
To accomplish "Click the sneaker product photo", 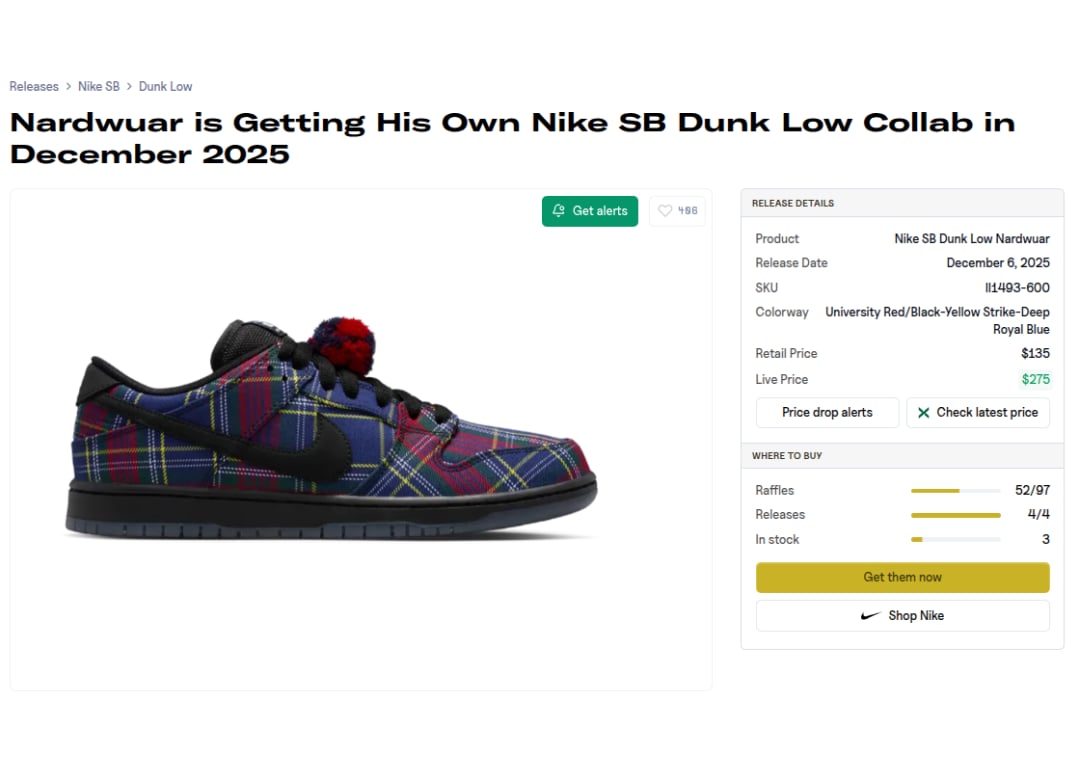I will [x=330, y=430].
